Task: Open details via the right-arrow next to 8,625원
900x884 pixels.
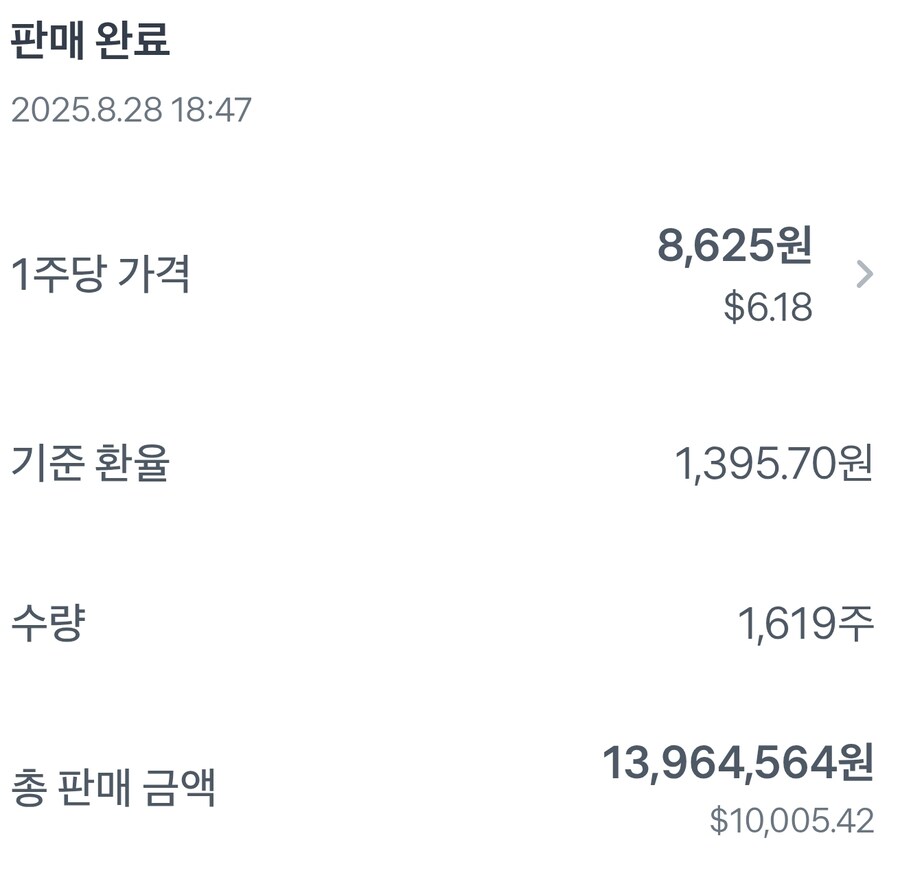Action: point(866,274)
